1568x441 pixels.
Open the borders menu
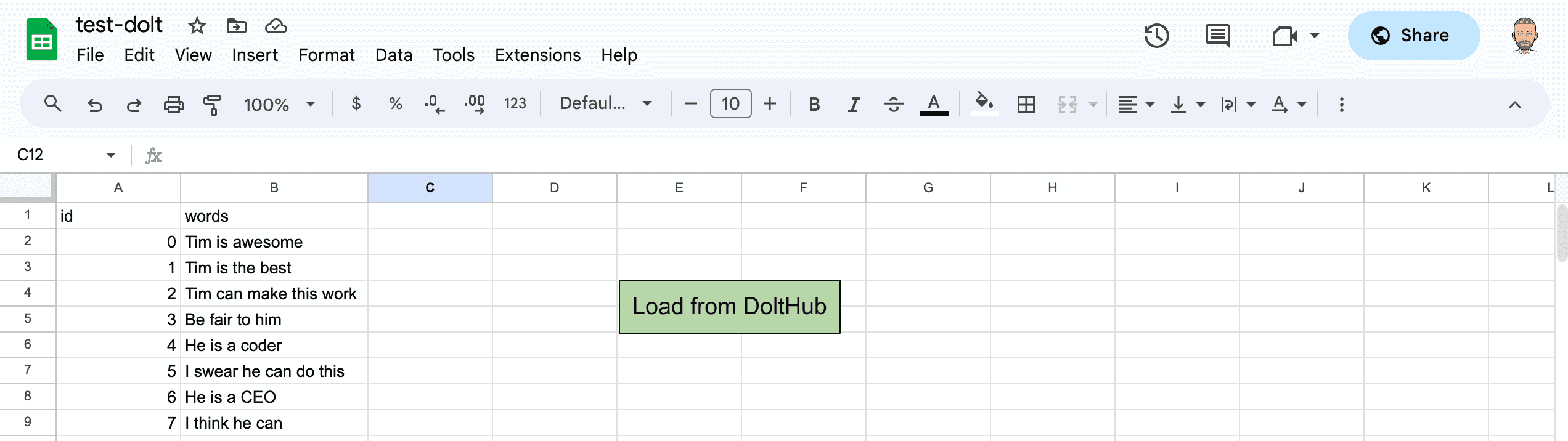point(1026,104)
